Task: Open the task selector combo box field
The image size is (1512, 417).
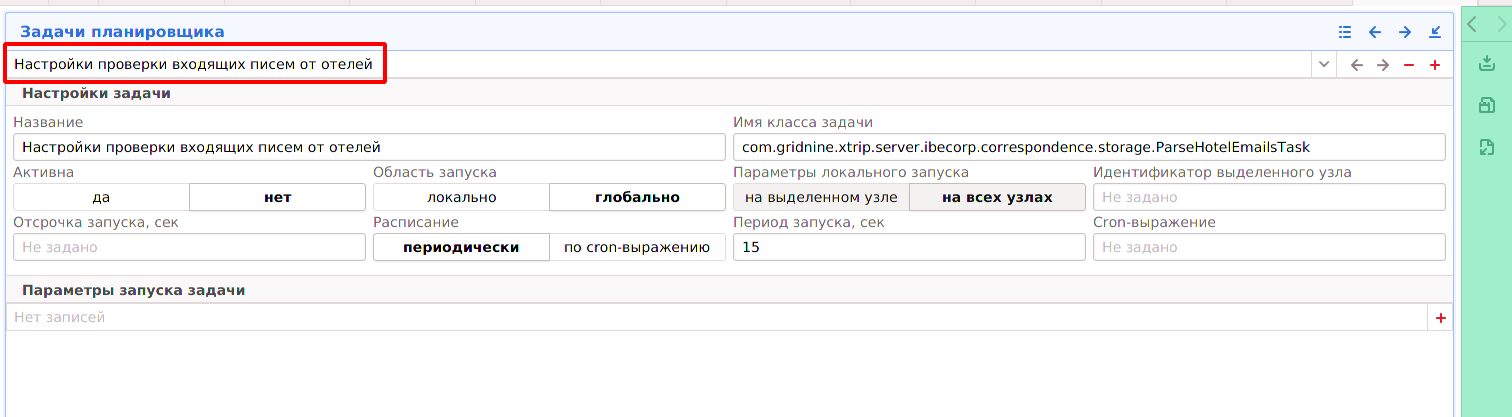Action: coord(660,65)
